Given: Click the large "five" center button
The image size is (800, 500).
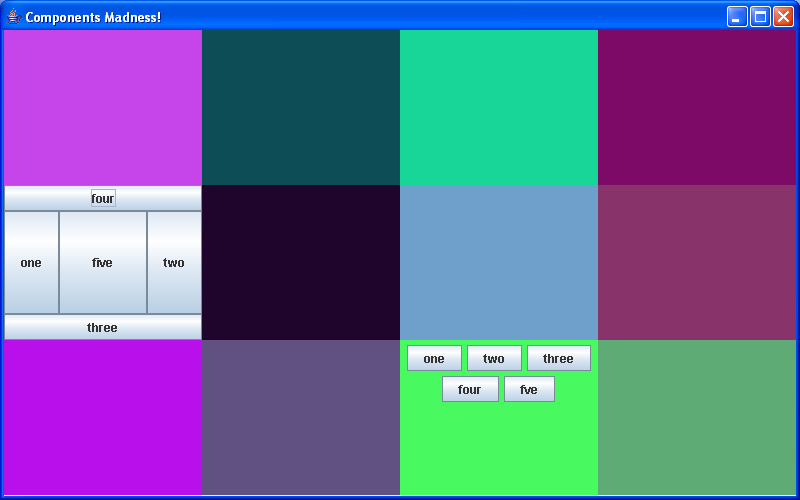Looking at the screenshot, I should (x=103, y=262).
